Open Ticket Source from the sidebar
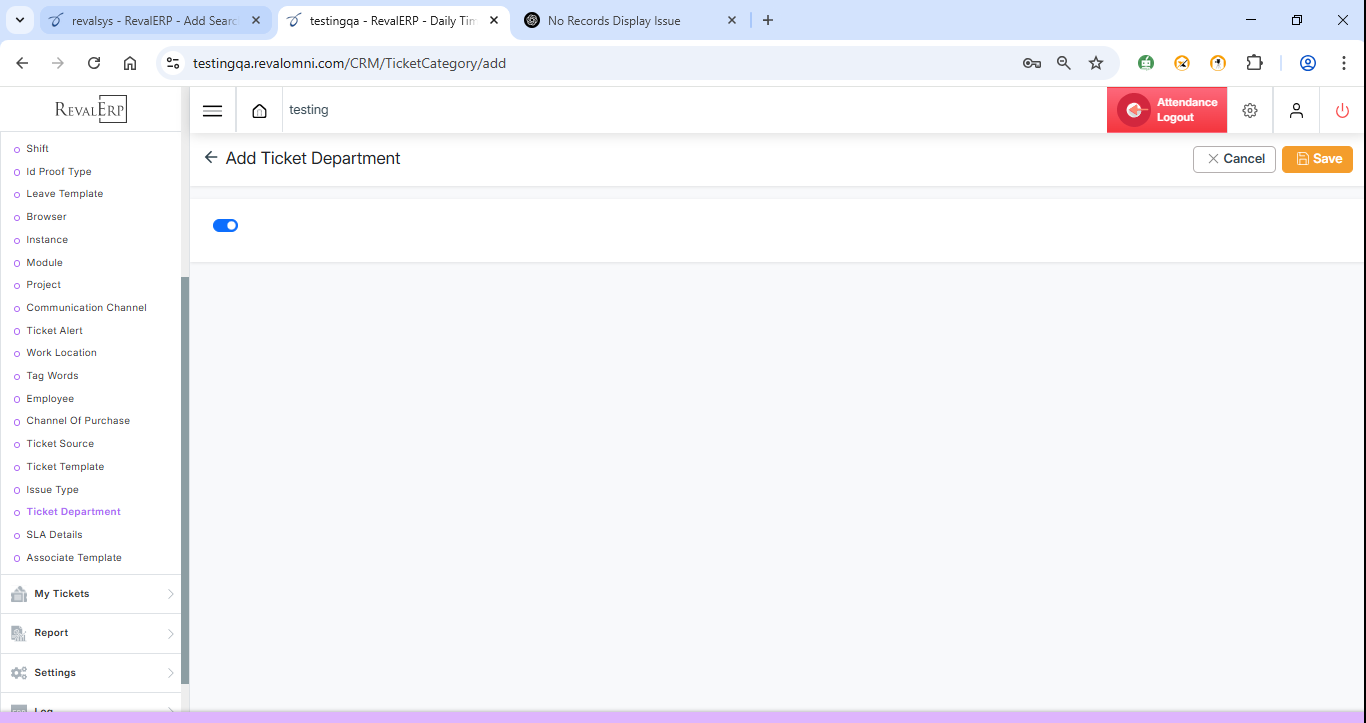The height and width of the screenshot is (723, 1366). 60,444
